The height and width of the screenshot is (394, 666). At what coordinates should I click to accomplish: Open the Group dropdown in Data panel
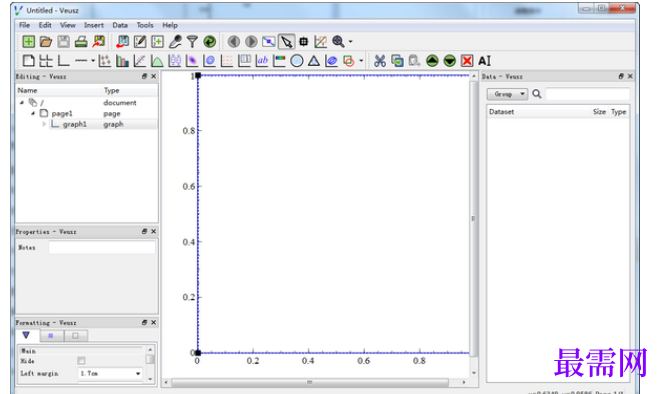(x=507, y=94)
